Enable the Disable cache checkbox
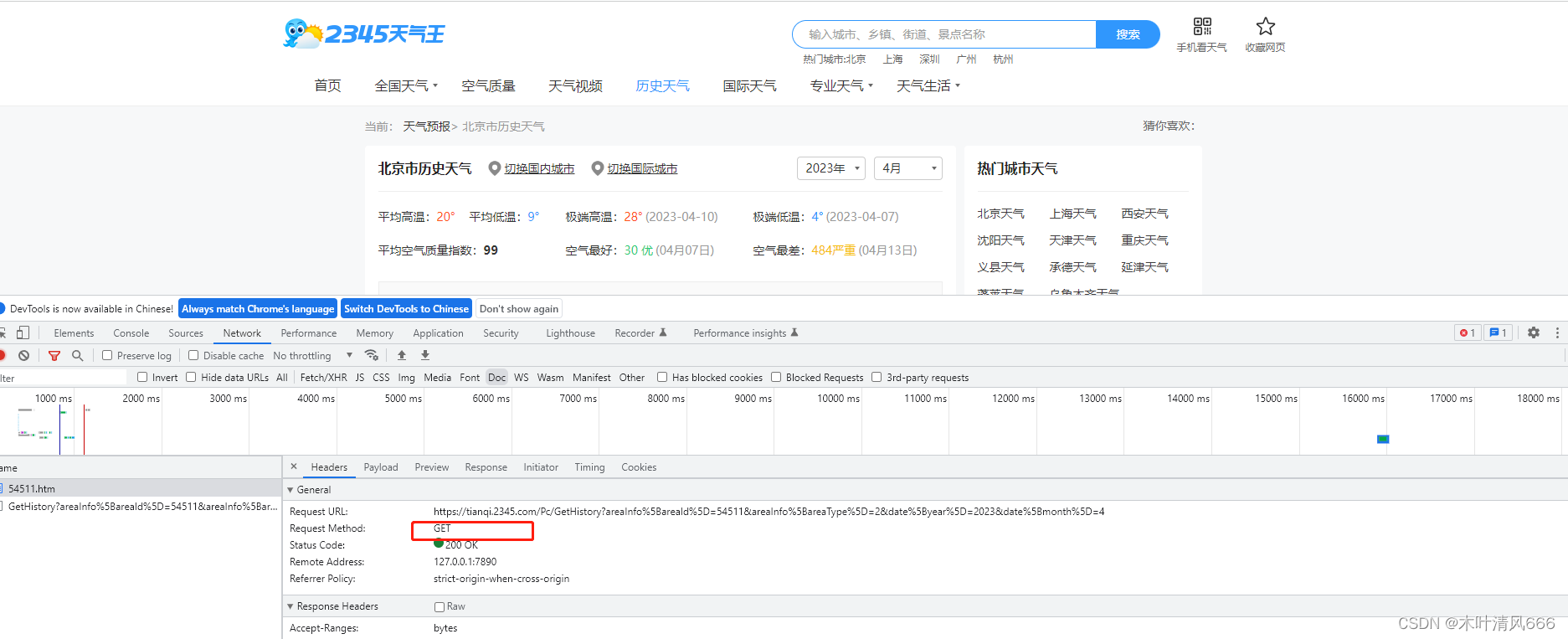 tap(193, 355)
